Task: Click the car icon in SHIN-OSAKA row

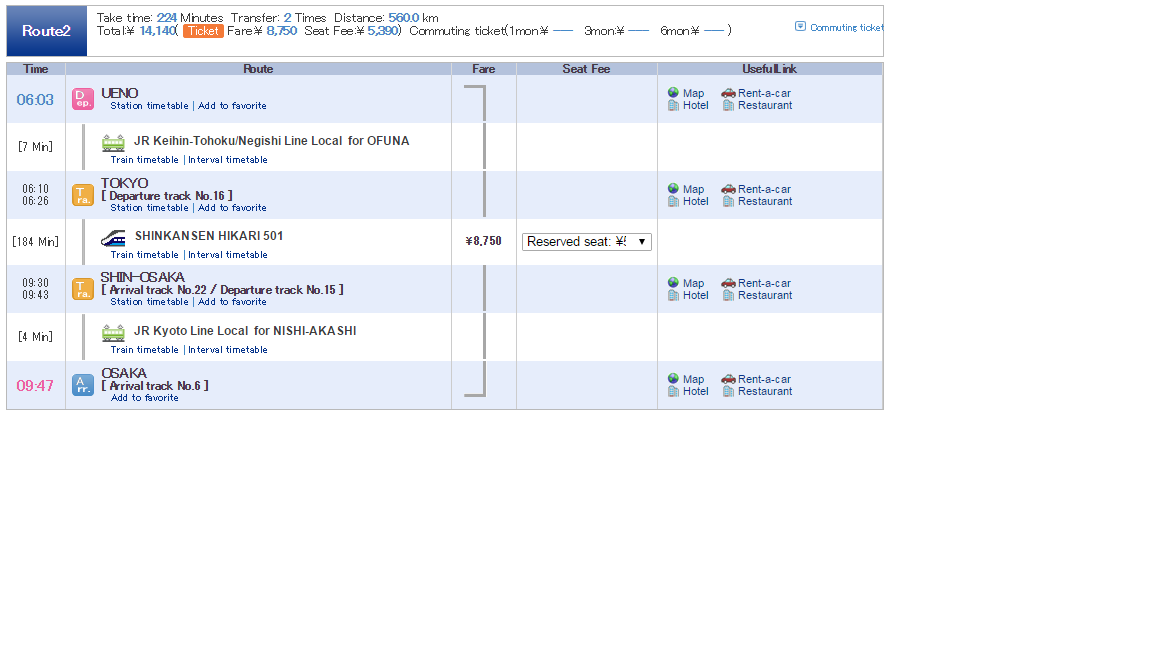Action: (728, 283)
